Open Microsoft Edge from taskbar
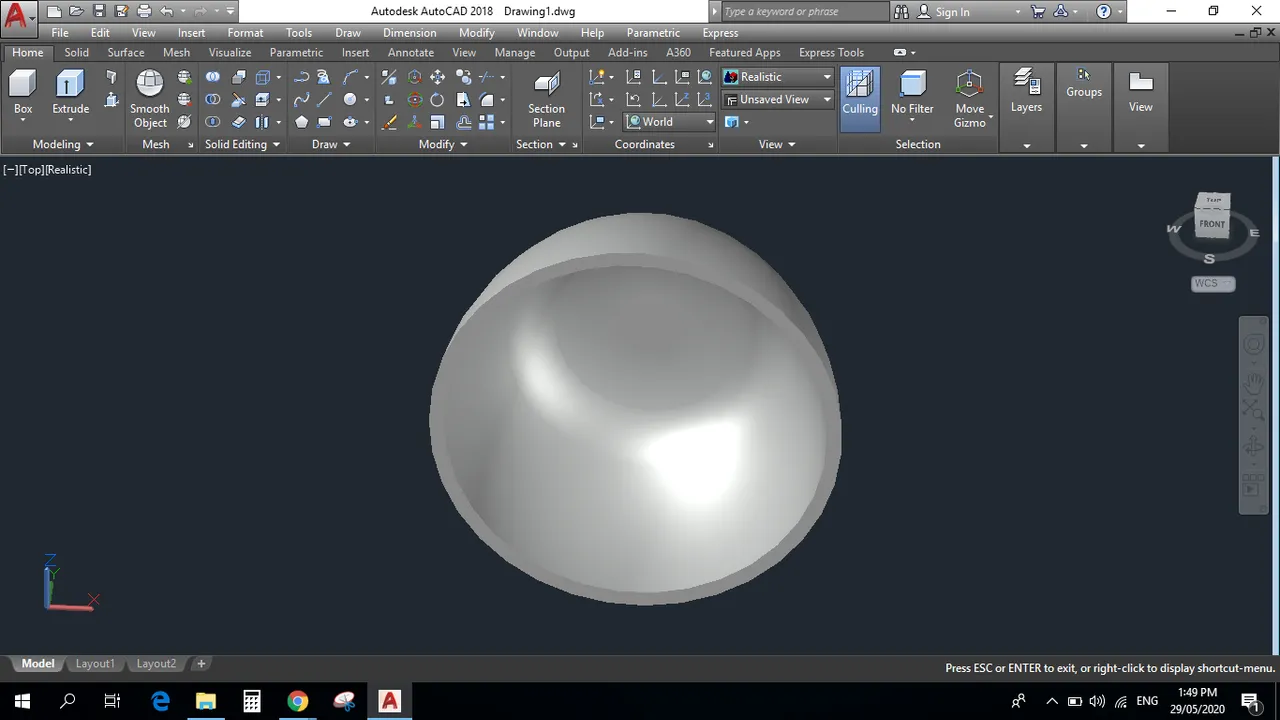 (160, 701)
